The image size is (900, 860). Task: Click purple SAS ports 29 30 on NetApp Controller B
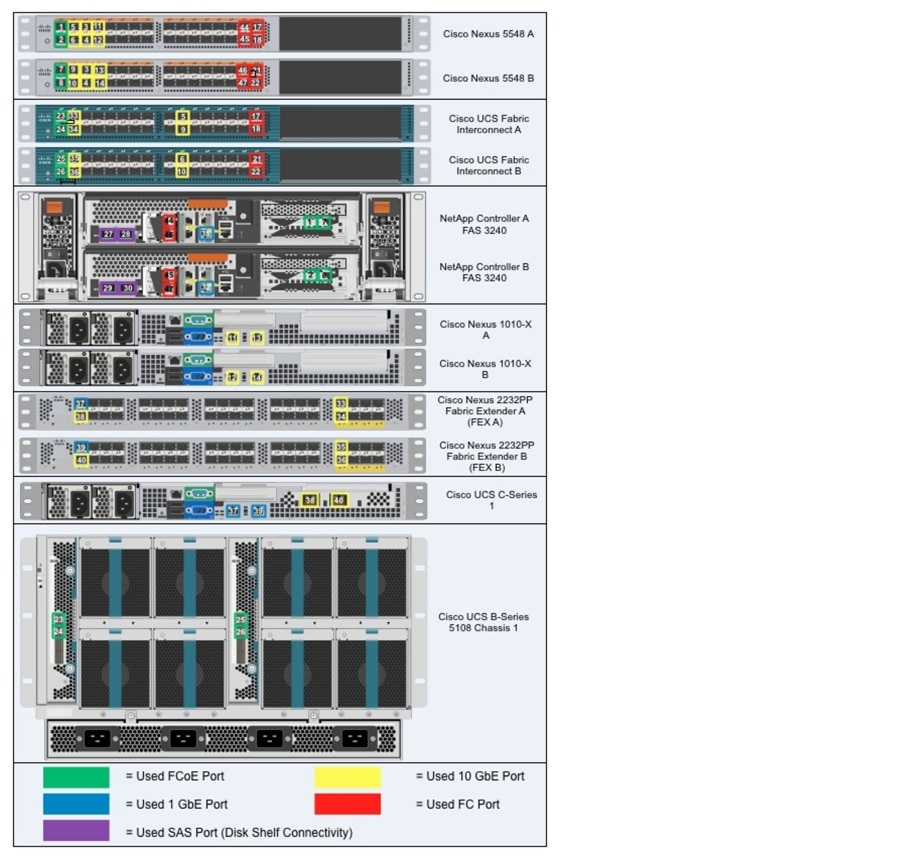click(x=118, y=288)
